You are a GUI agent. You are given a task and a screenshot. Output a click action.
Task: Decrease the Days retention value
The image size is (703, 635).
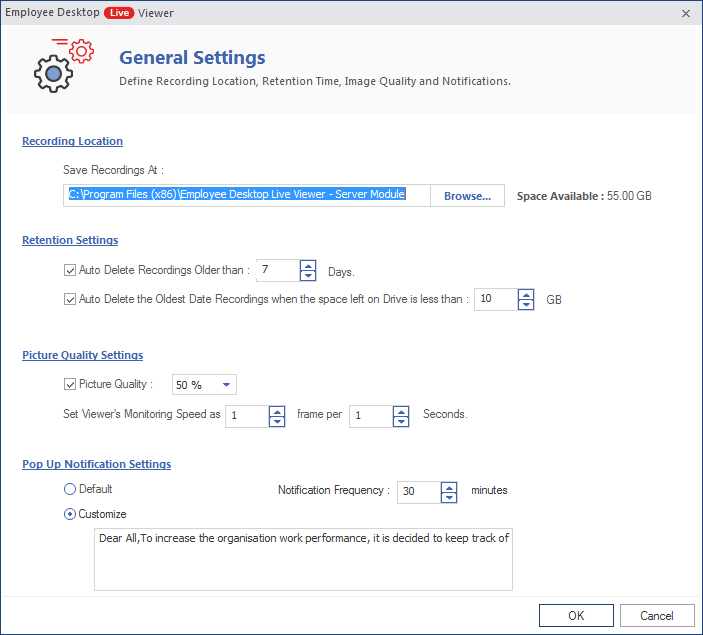tap(308, 275)
